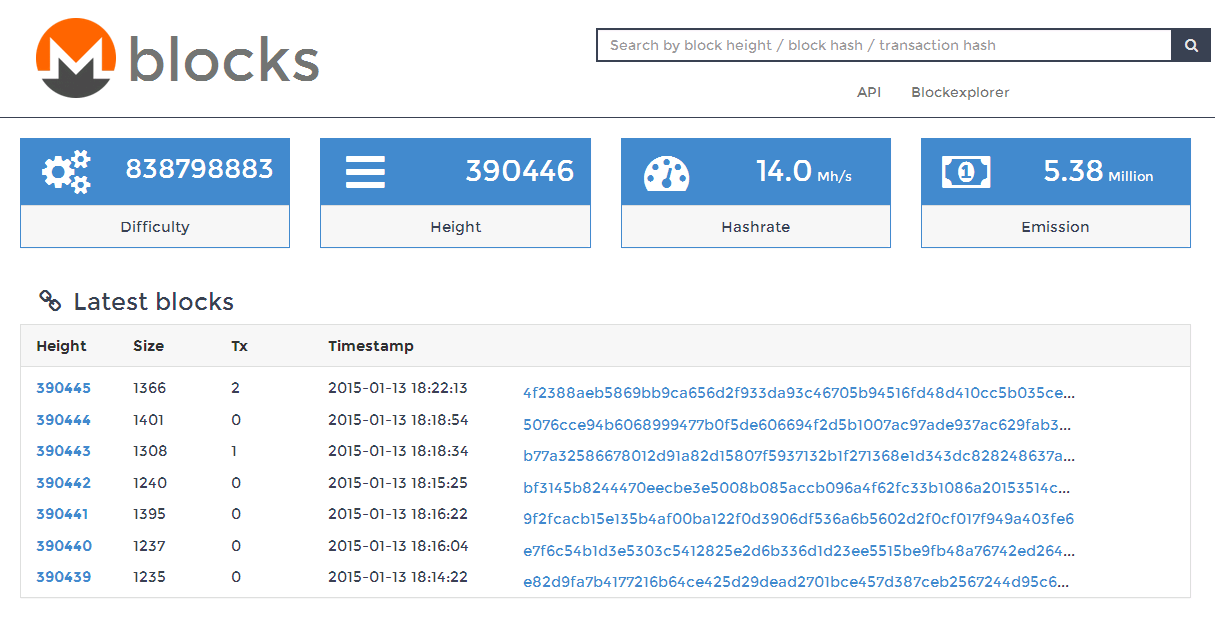
Task: Open block hash starting bf3145b82
Action: click(797, 488)
